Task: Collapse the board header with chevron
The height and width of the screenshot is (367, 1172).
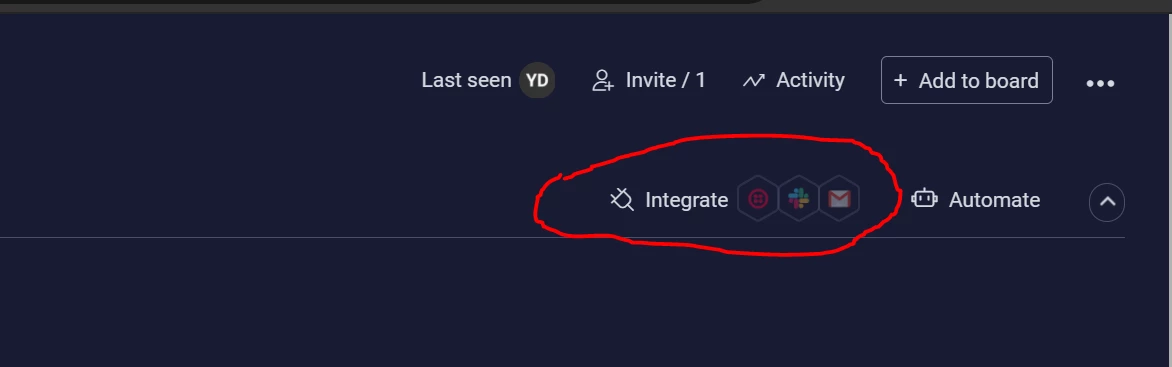Action: tap(1107, 202)
